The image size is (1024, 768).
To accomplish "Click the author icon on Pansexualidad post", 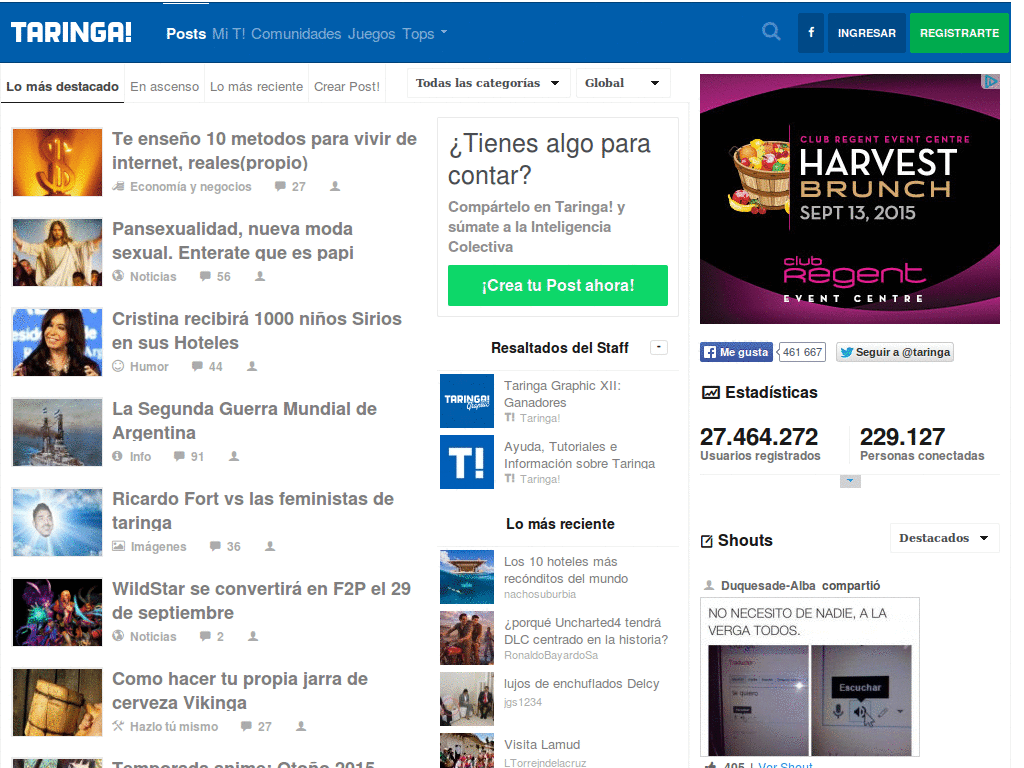I will tap(260, 276).
